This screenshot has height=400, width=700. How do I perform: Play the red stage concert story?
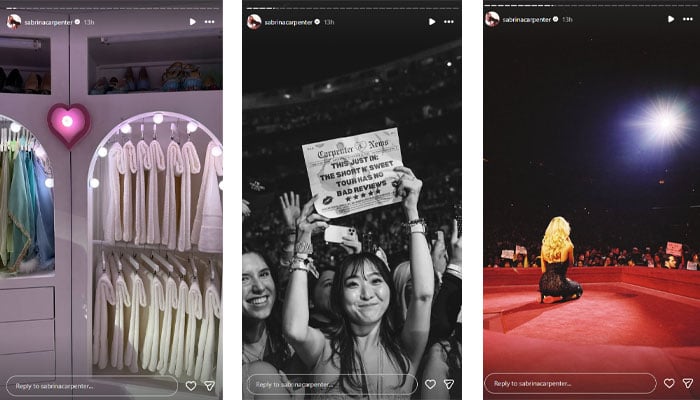[x=671, y=19]
